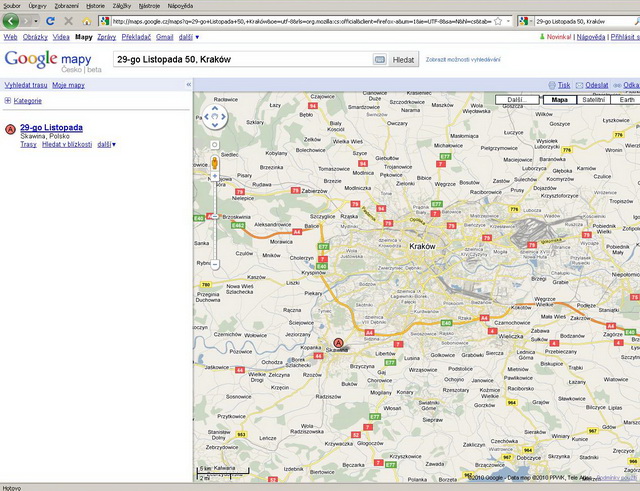Click 'Hledat v blízkosti' link
Image resolution: width=640 pixels, height=491 pixels.
(x=67, y=144)
